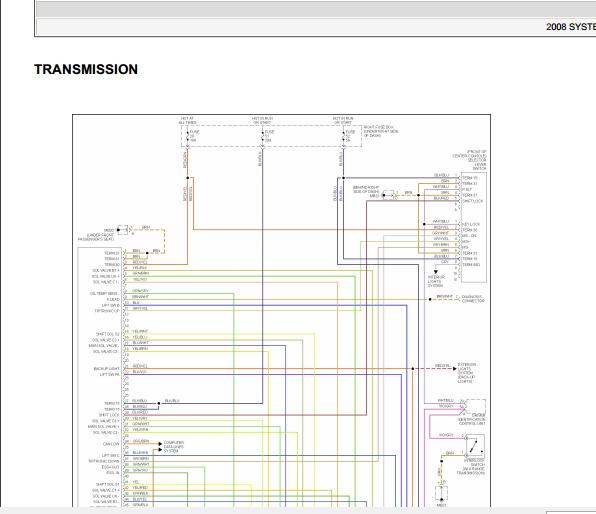Screen dimensions: 596x514
Task: Click the Exterior Lights System arrowhead
Action: tap(454, 368)
